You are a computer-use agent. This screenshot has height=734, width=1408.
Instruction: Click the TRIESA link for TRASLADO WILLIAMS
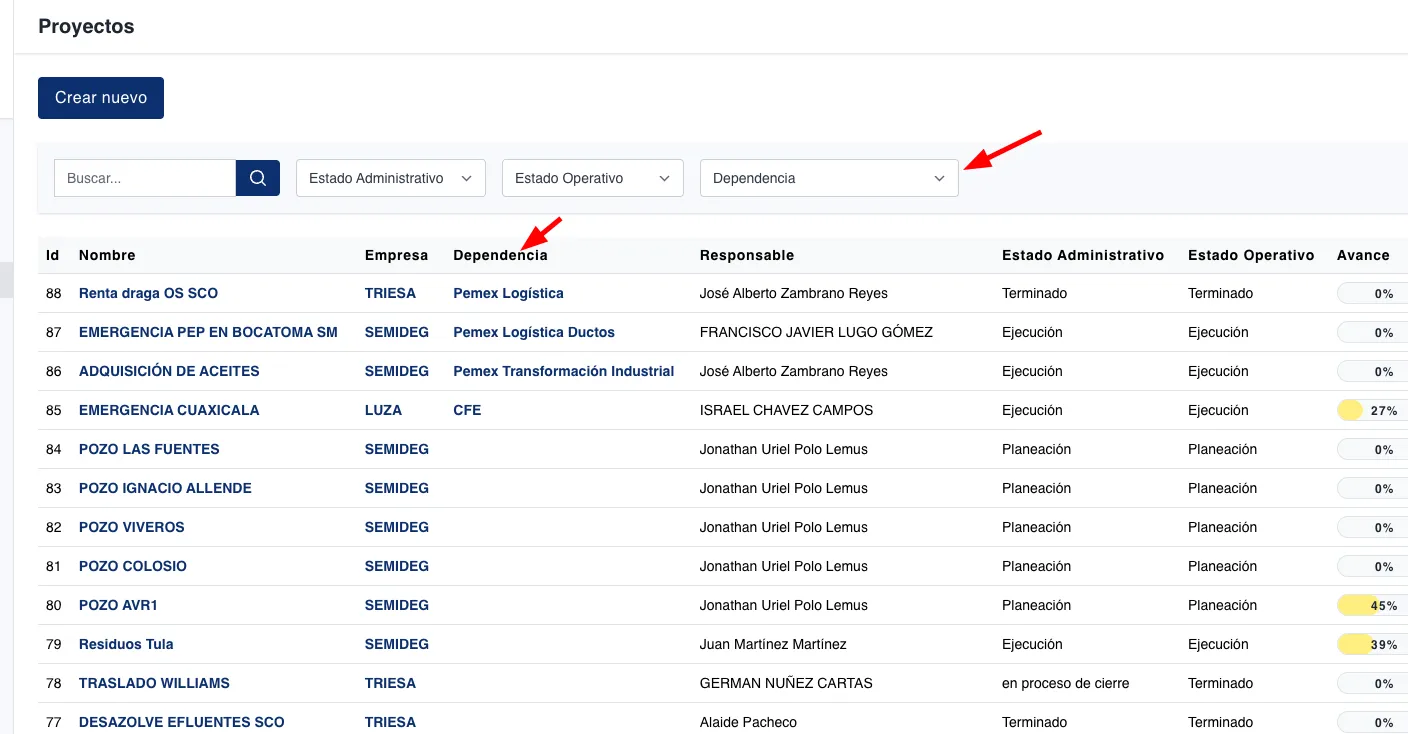(x=390, y=683)
